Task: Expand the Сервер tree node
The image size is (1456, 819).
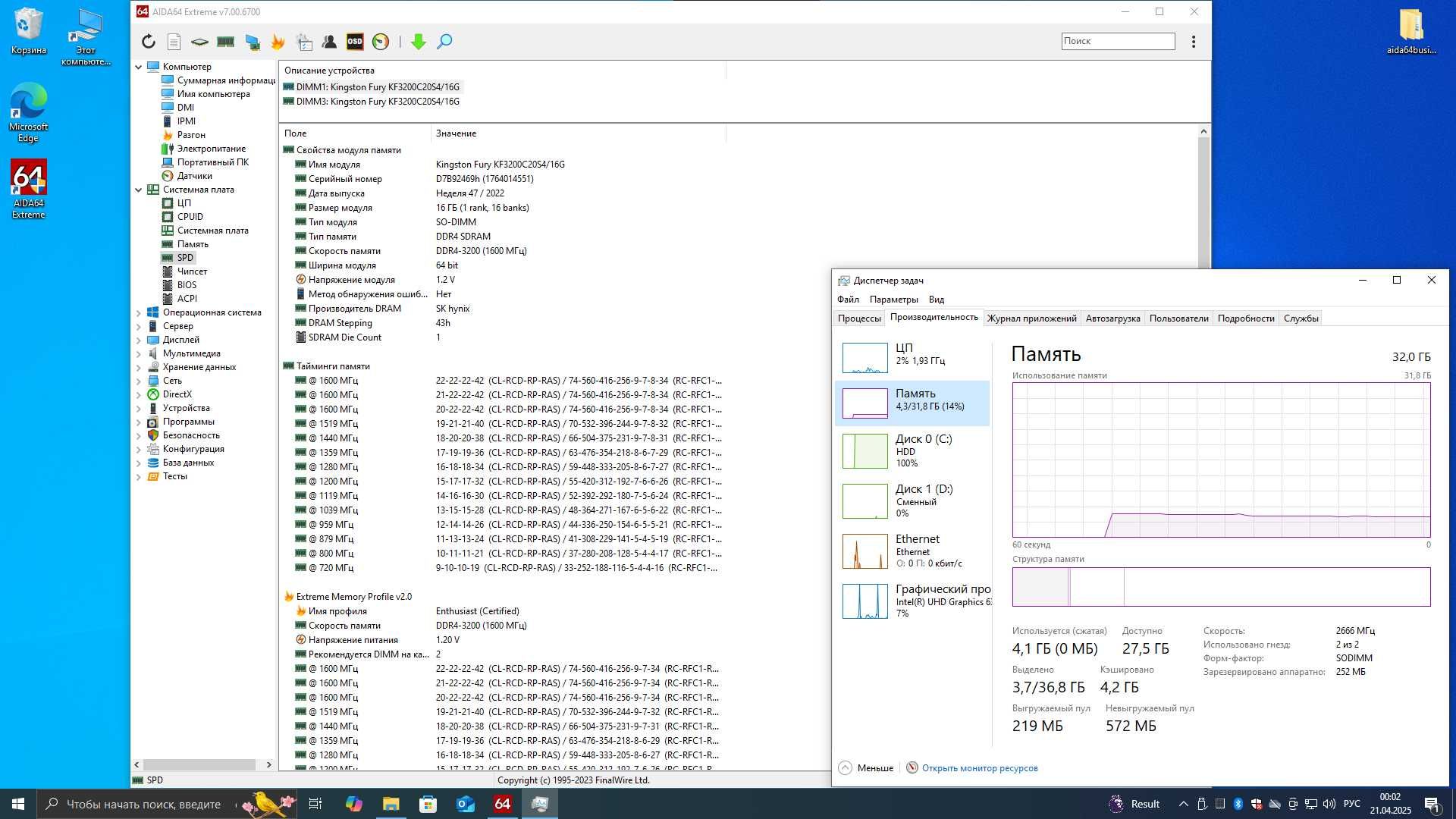Action: tap(139, 326)
